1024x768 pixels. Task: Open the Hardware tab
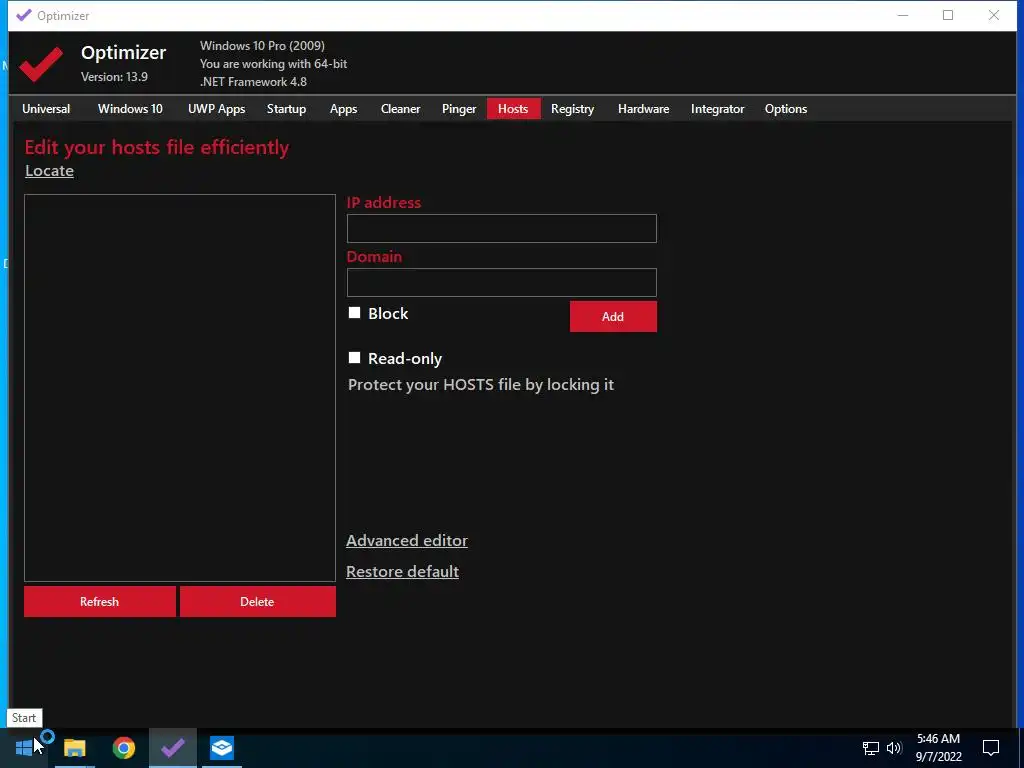(644, 109)
